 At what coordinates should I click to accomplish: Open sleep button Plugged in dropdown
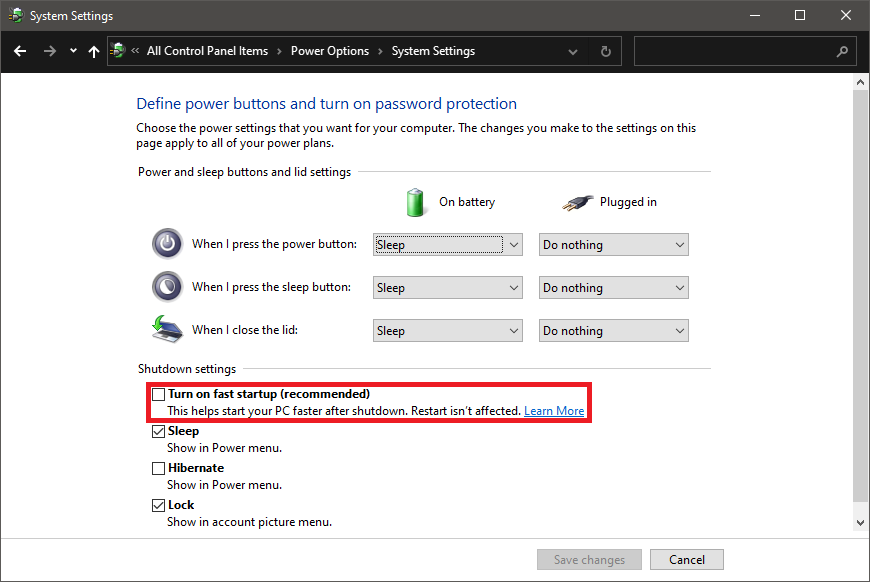pos(613,288)
